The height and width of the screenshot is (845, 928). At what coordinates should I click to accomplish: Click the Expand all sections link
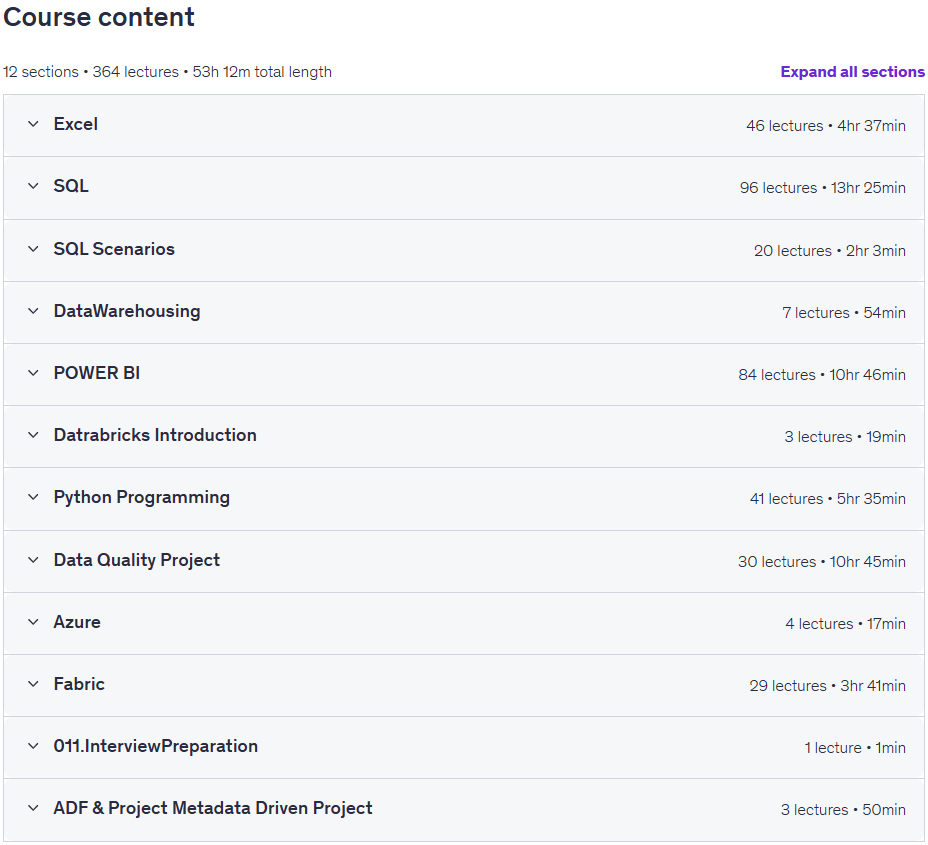(x=852, y=72)
